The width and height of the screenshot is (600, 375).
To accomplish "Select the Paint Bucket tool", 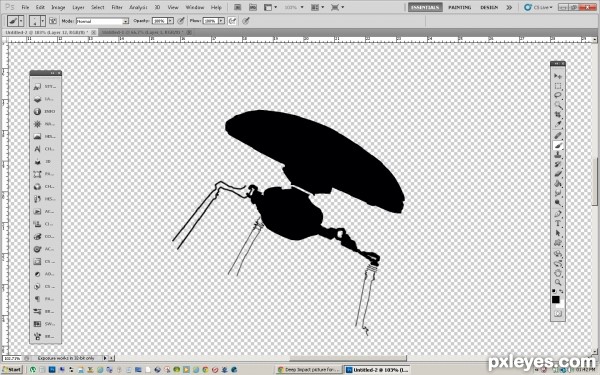I will click(558, 184).
